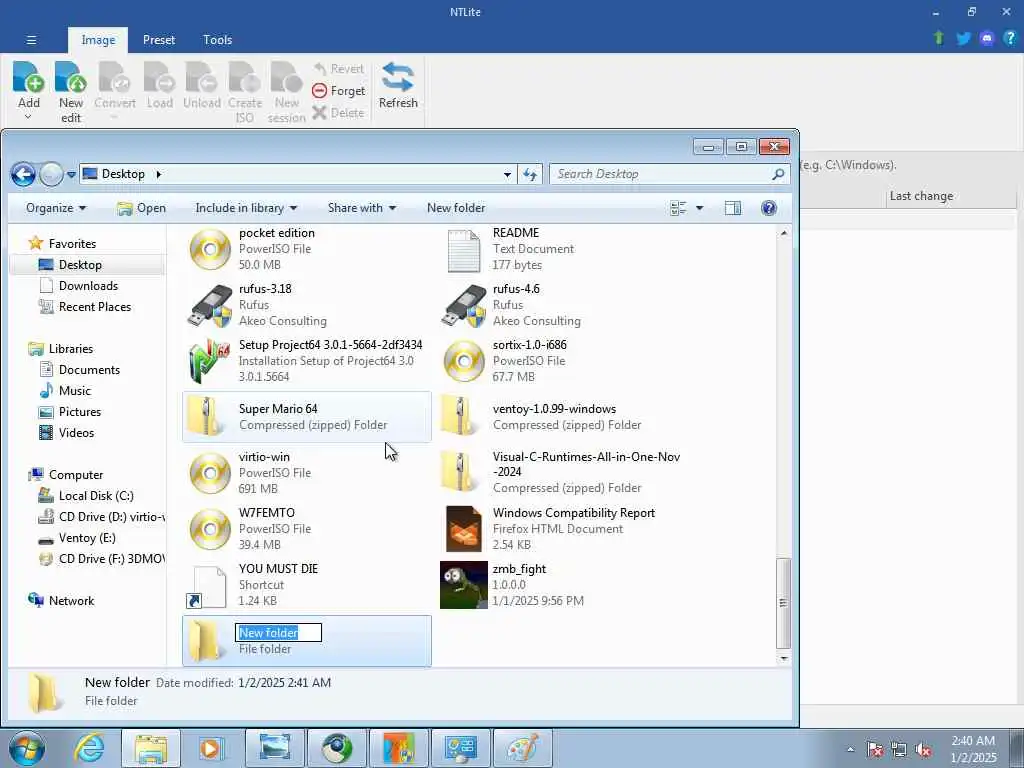Select the pocket edition ISO file

[x=307, y=249]
